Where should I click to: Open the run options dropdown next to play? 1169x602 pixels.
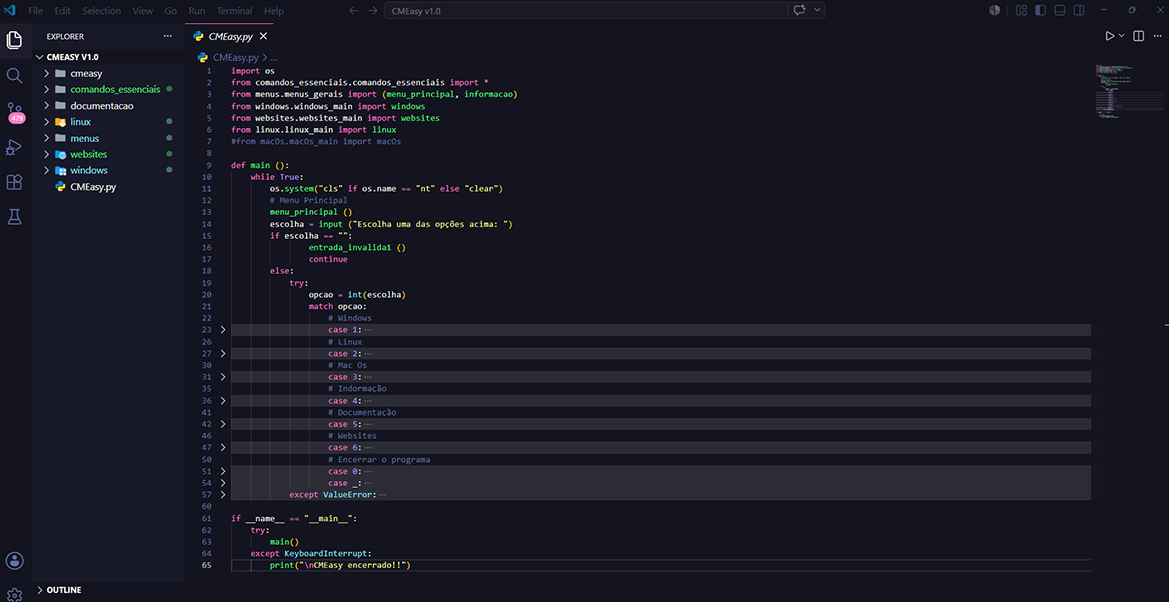coord(1121,36)
